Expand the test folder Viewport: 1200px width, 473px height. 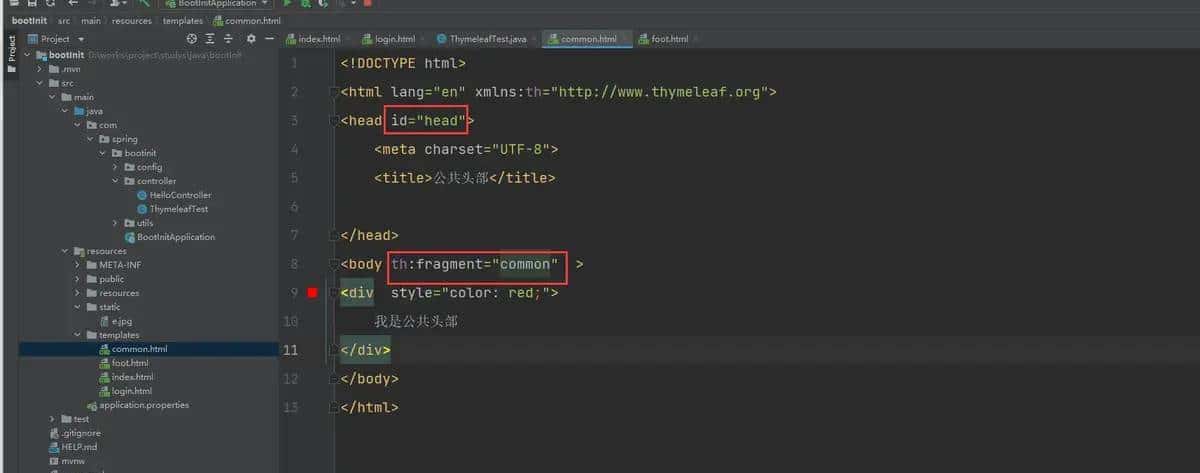[x=52, y=419]
